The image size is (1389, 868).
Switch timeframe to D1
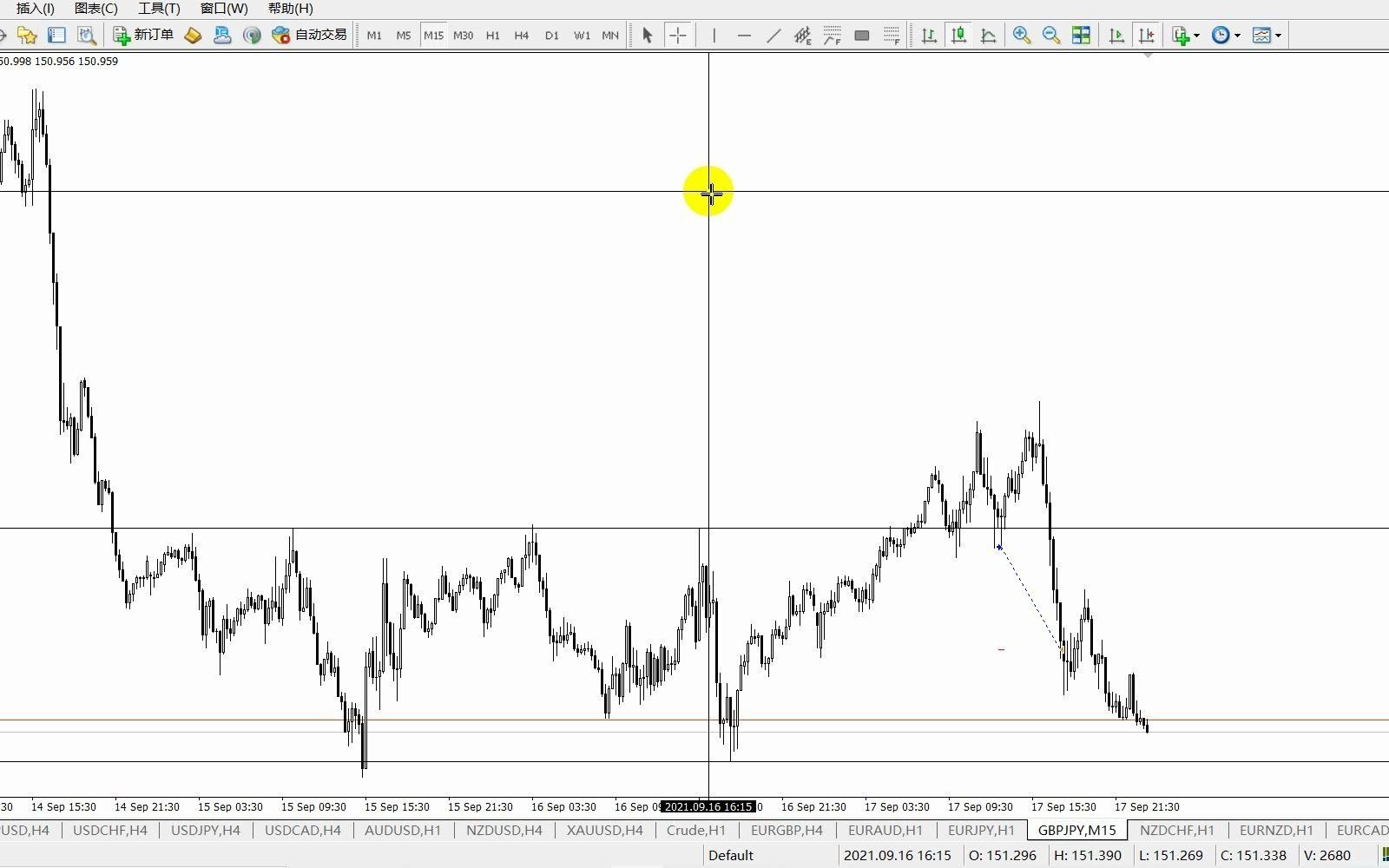[551, 36]
